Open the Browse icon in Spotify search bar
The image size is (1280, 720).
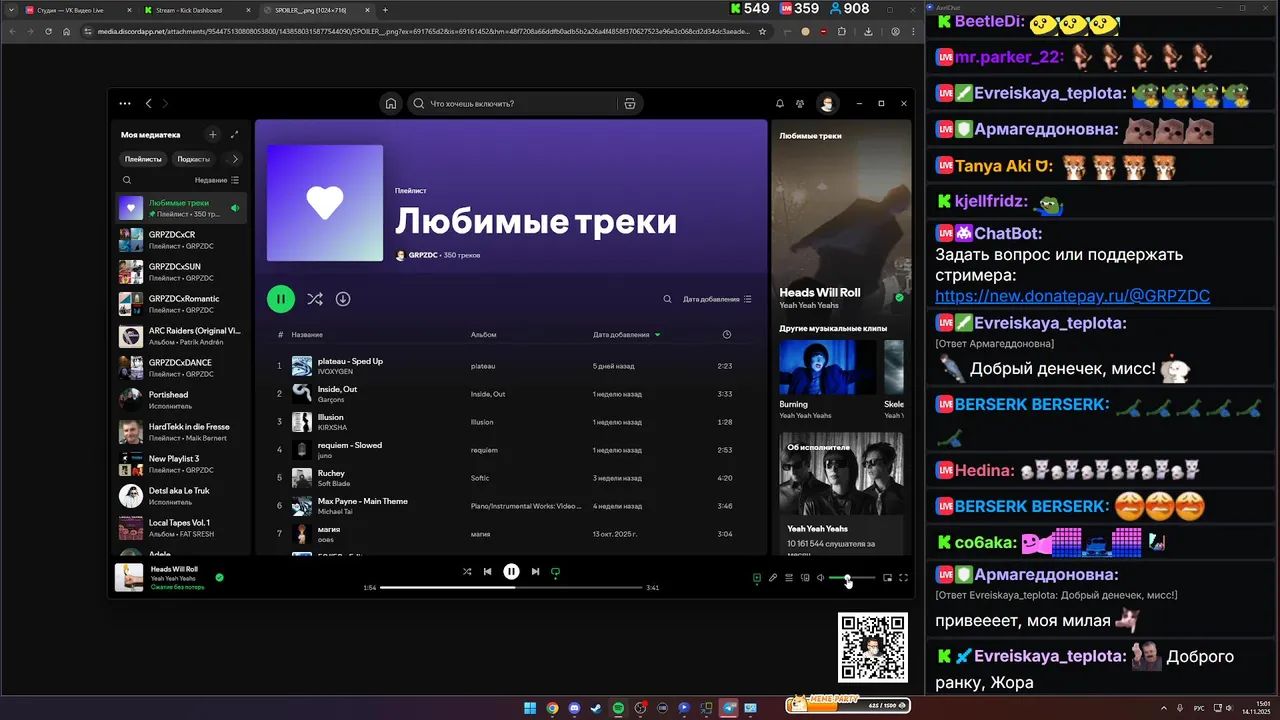click(630, 103)
